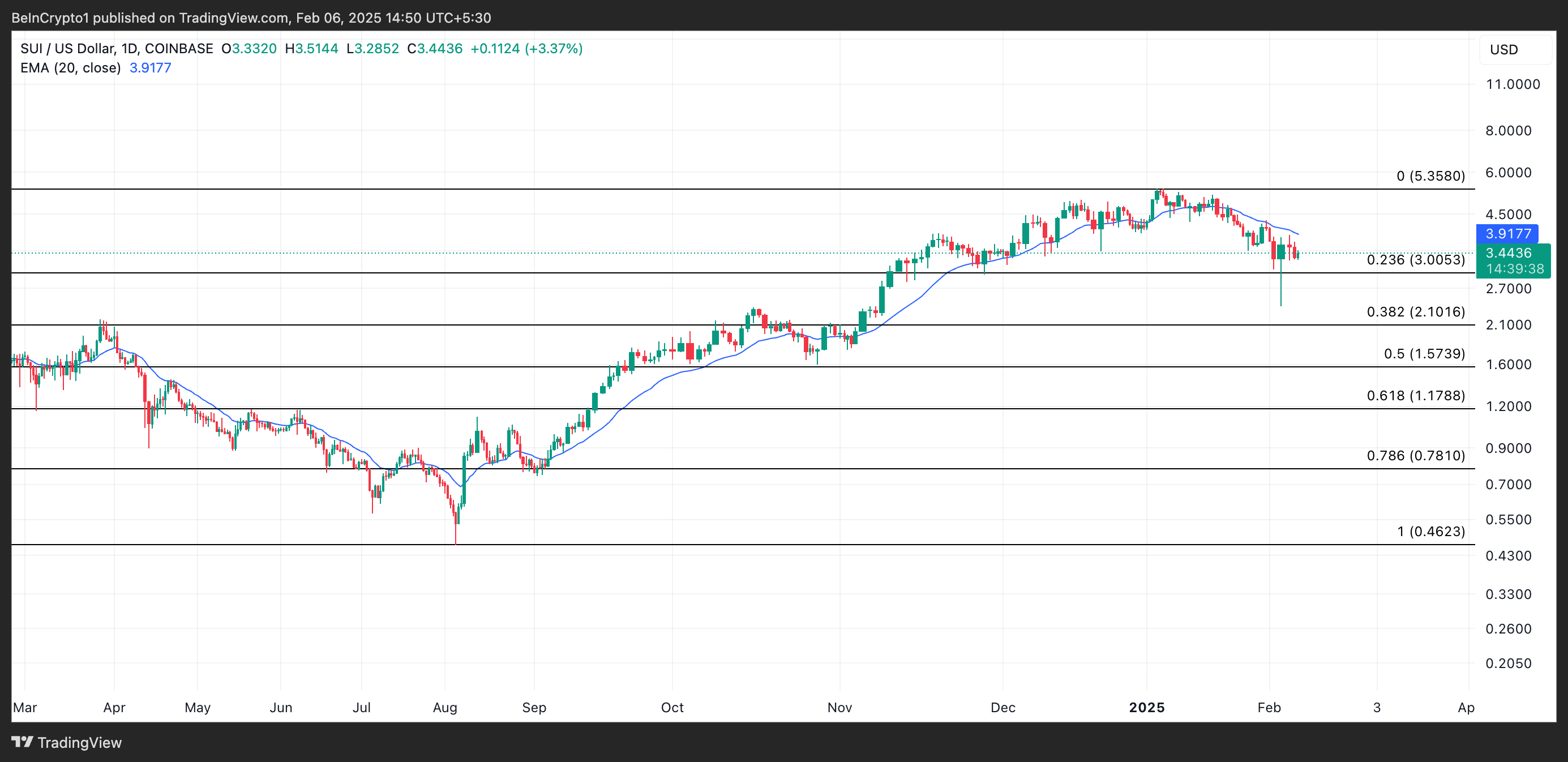The width and height of the screenshot is (1568, 762).
Task: Select the 0.382 (2.1016) Fibonacci label
Action: point(1415,311)
